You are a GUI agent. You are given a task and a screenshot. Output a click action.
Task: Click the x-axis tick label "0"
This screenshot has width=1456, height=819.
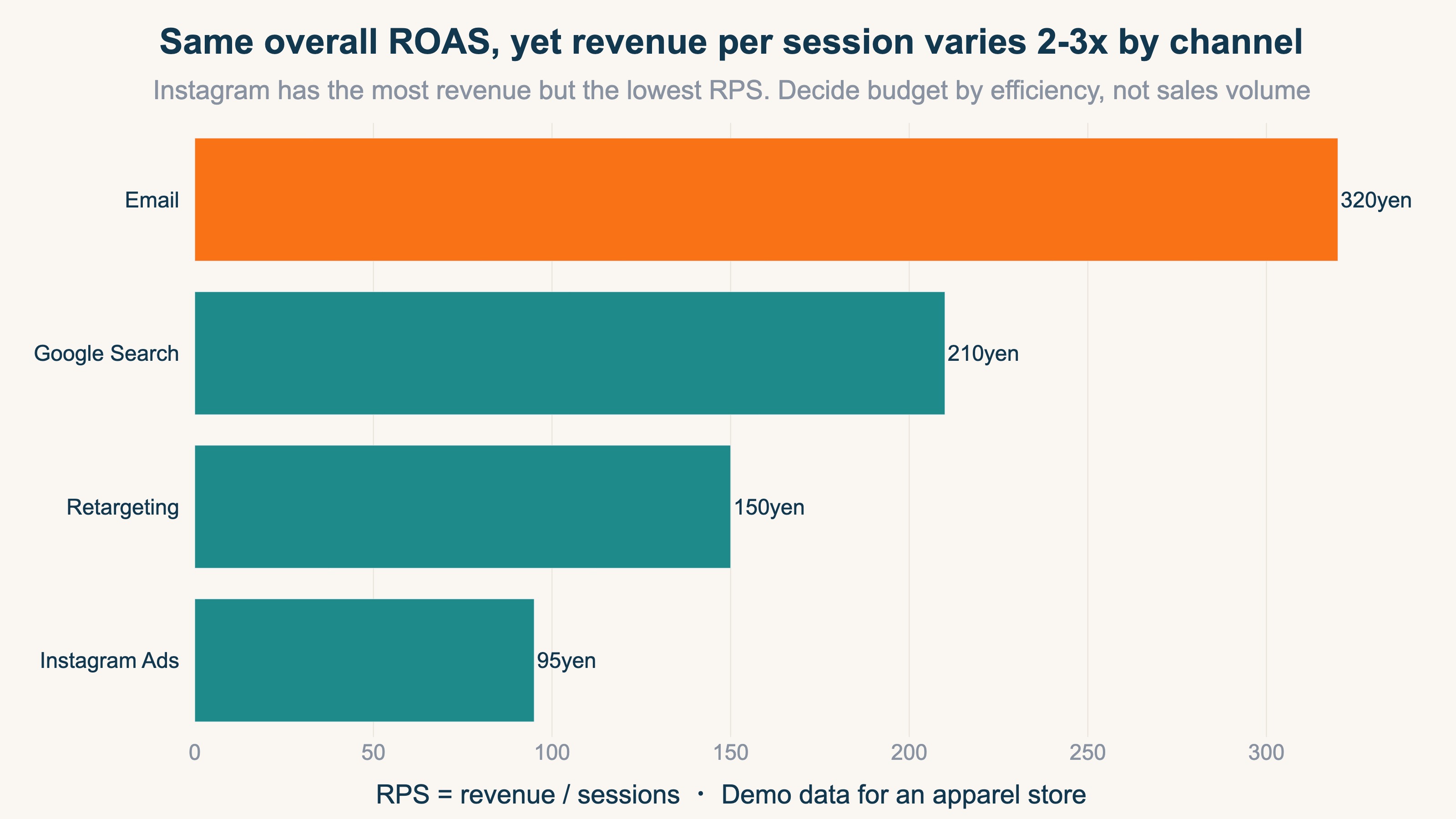point(194,753)
